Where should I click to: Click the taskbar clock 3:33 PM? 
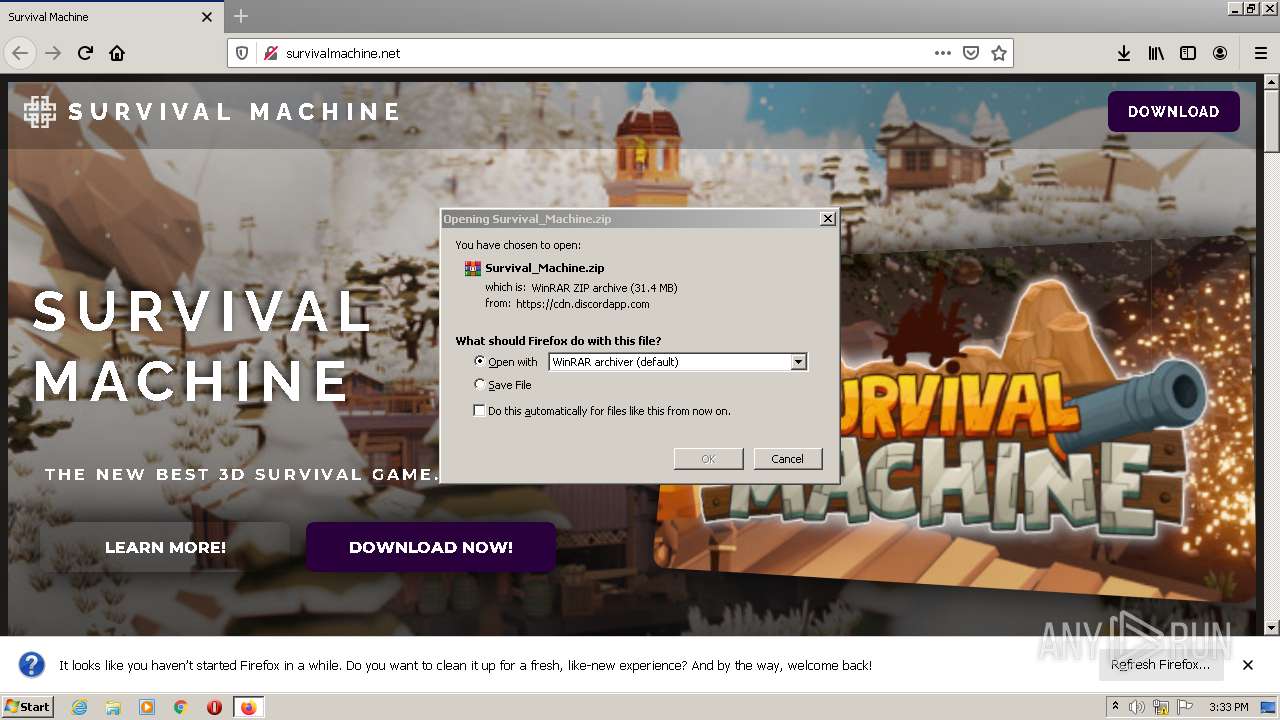(x=1228, y=707)
